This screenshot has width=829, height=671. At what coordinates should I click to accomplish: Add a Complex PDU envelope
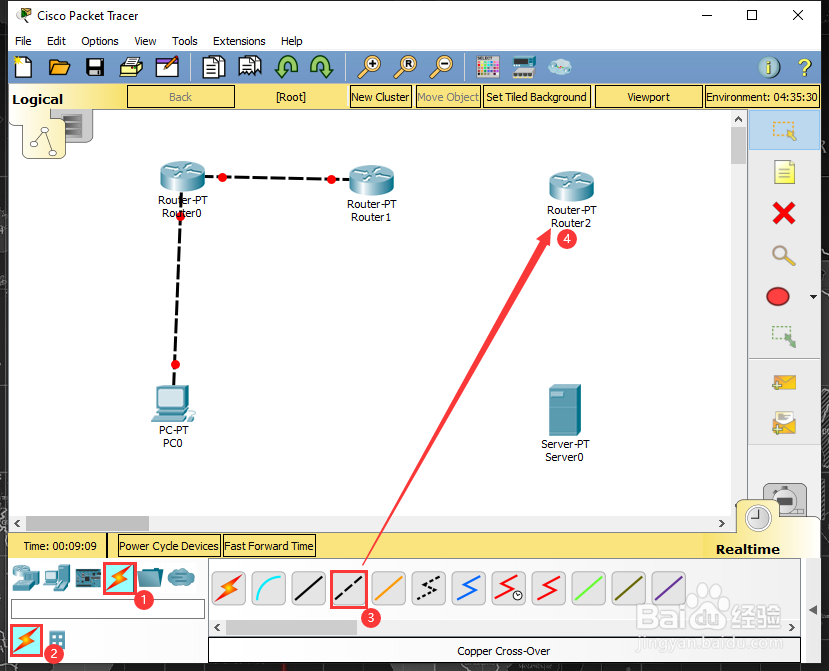784,423
